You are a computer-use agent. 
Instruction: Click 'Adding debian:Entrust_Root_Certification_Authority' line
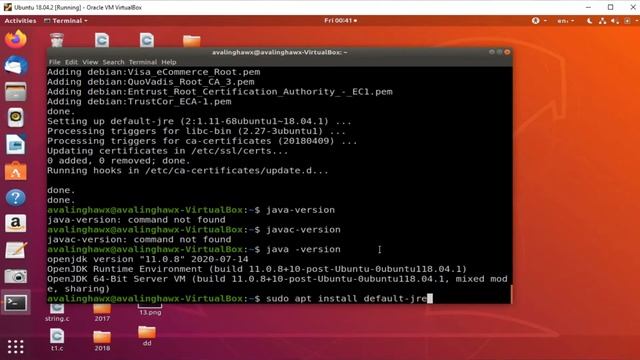(x=220, y=91)
